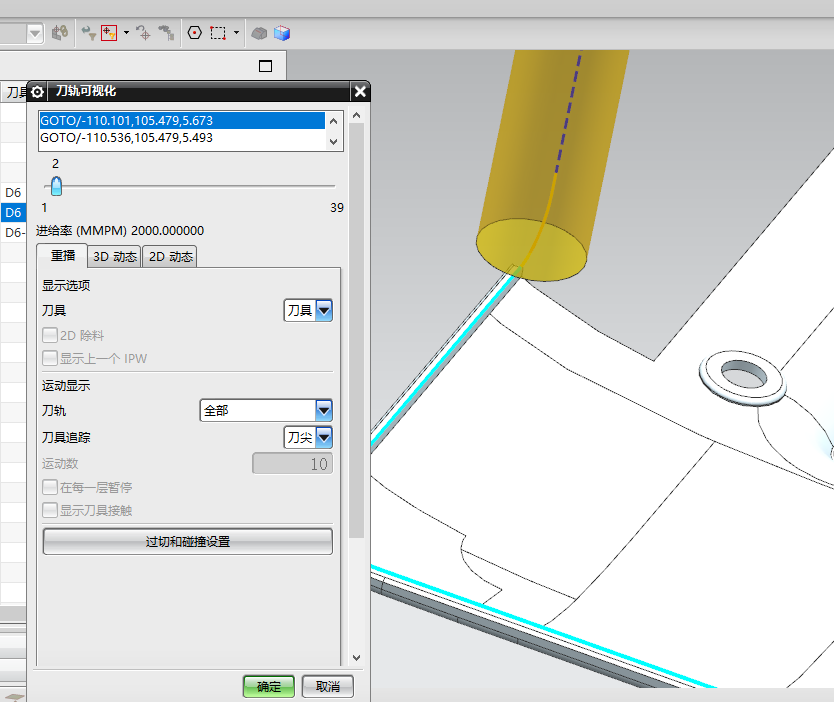
Task: Open the dialog settings gear icon
Action: 37,91
